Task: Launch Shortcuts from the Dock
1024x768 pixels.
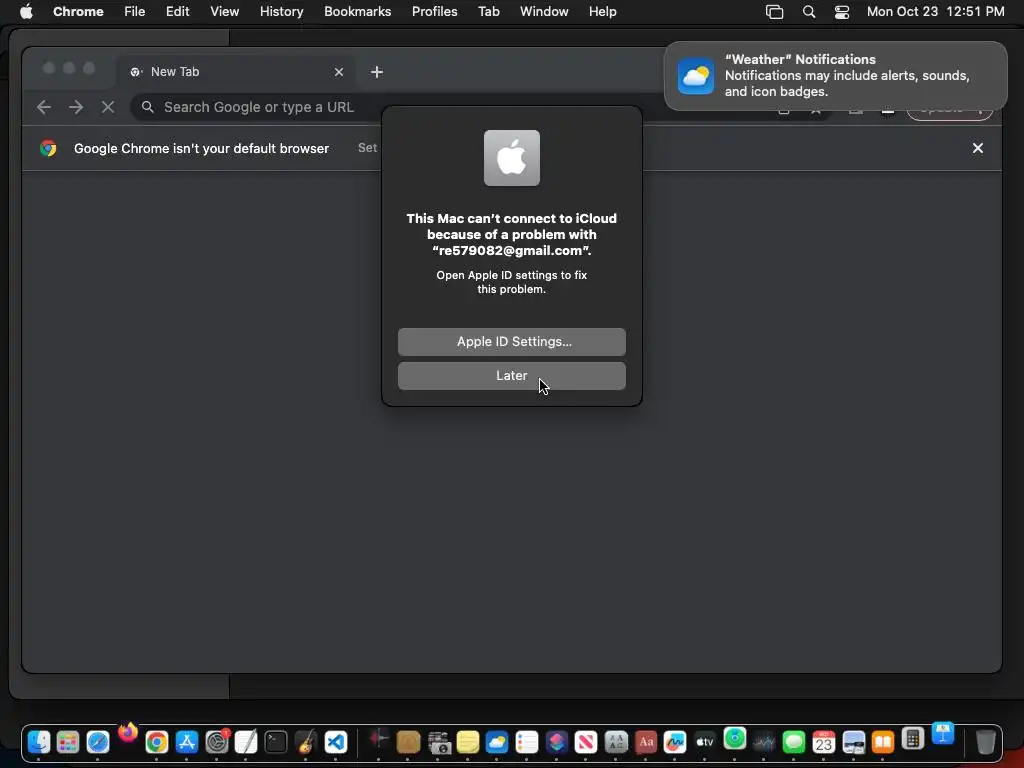Action: tap(556, 742)
